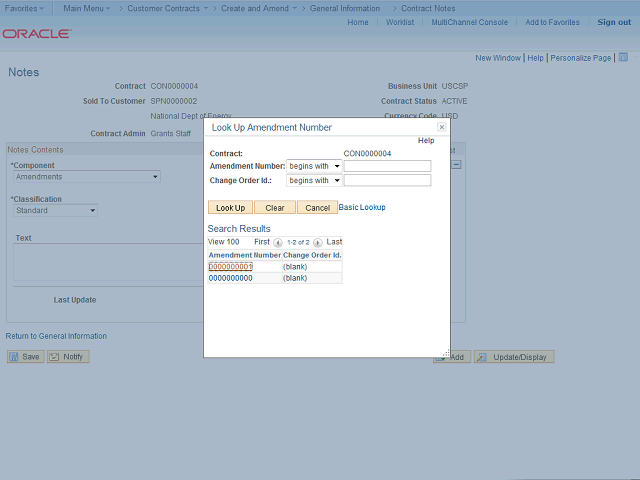
Task: Open the Worklist link
Action: point(400,22)
